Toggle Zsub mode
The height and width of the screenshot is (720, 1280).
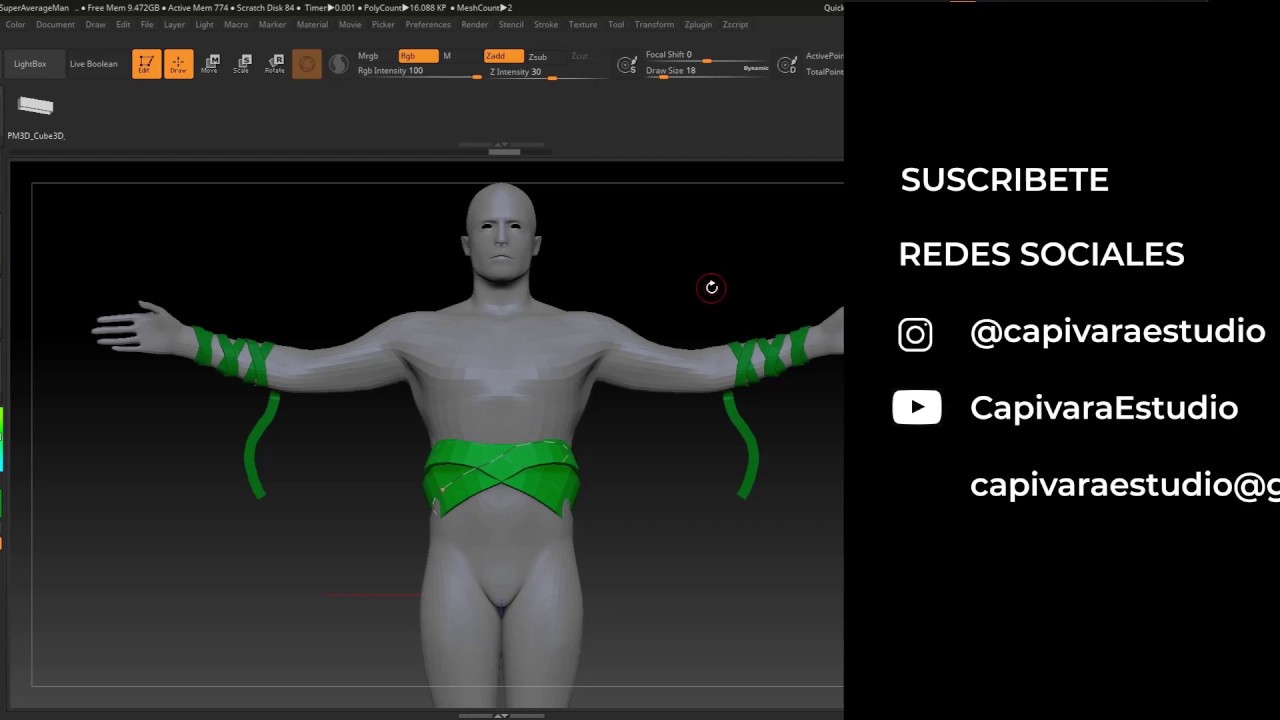point(538,57)
